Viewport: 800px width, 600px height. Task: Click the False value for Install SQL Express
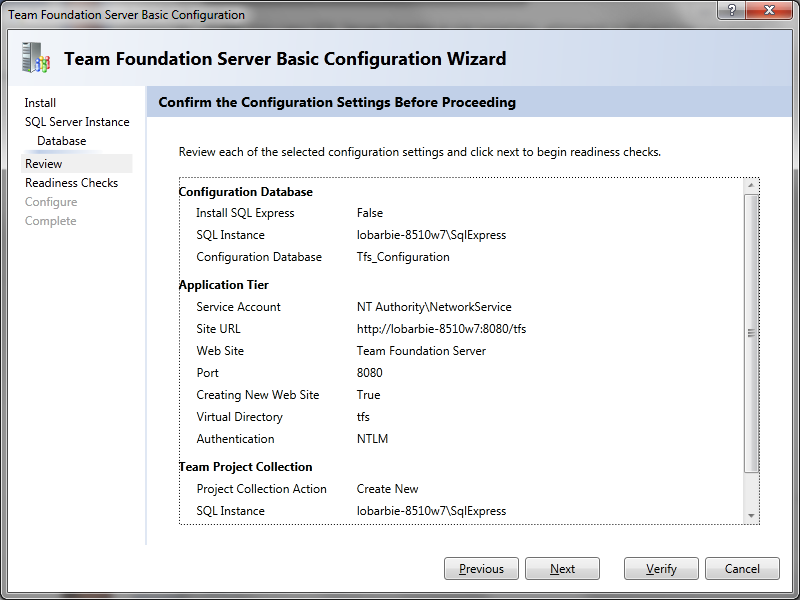(370, 213)
